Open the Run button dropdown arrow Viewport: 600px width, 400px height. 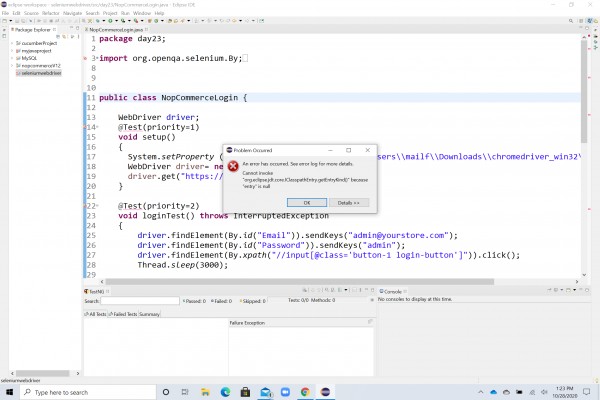(116, 21)
